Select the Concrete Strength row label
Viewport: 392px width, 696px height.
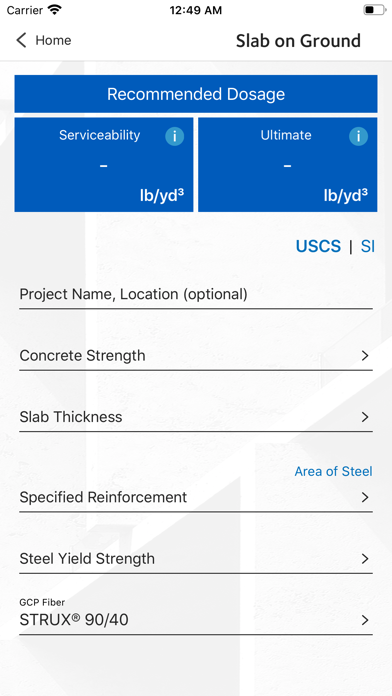tap(83, 356)
